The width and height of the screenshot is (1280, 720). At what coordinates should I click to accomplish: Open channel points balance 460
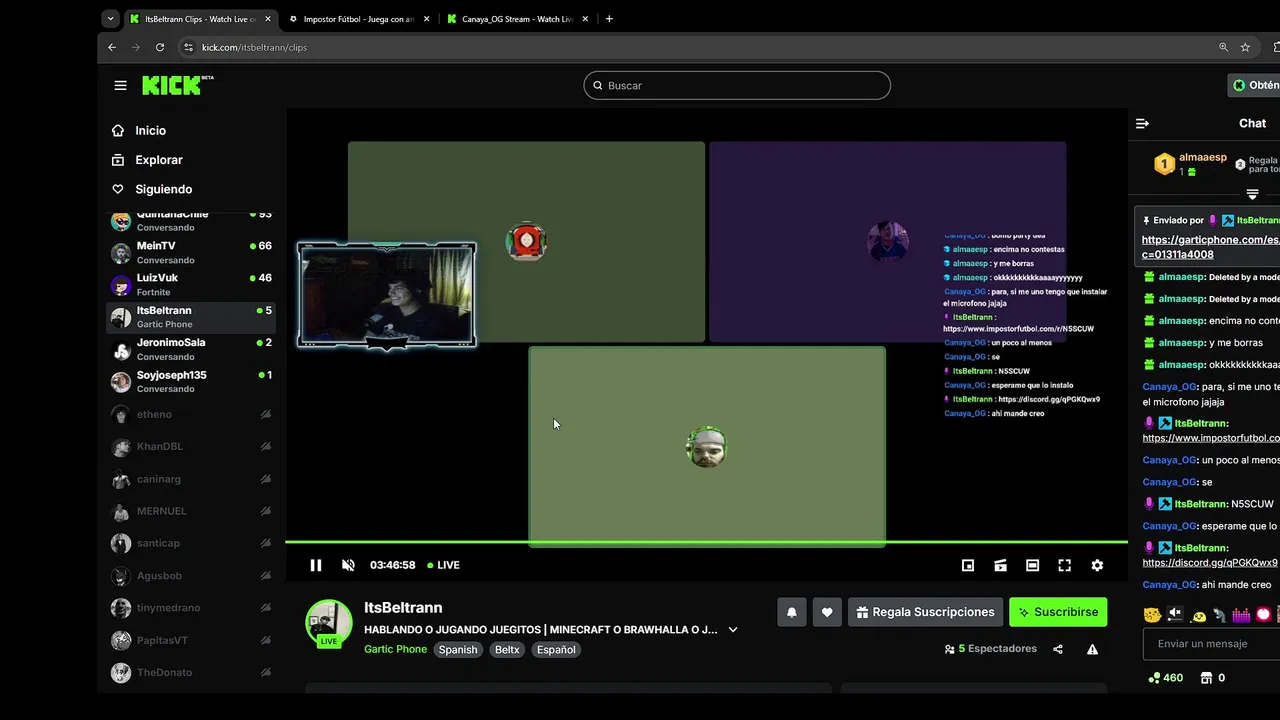tap(1166, 677)
